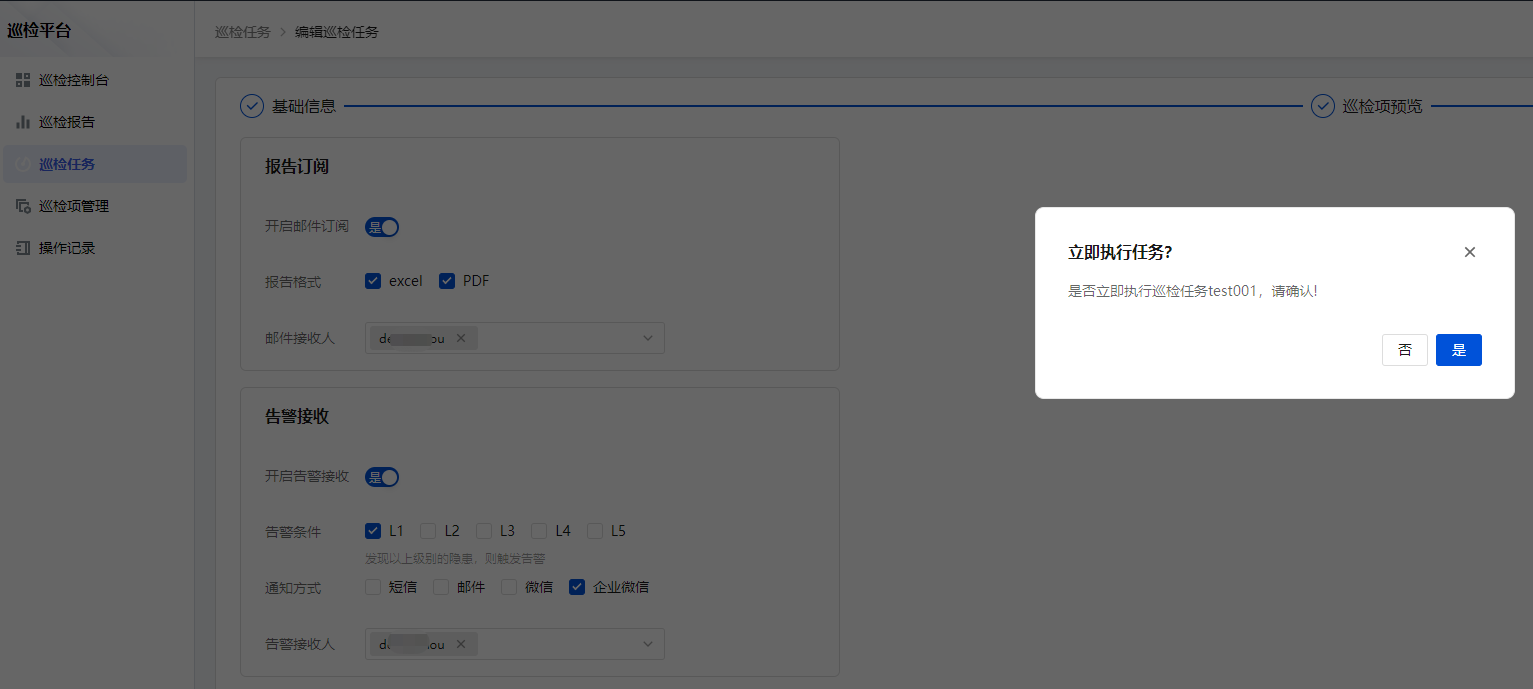Open 巡检任务 in the sidebar menu

[67, 164]
